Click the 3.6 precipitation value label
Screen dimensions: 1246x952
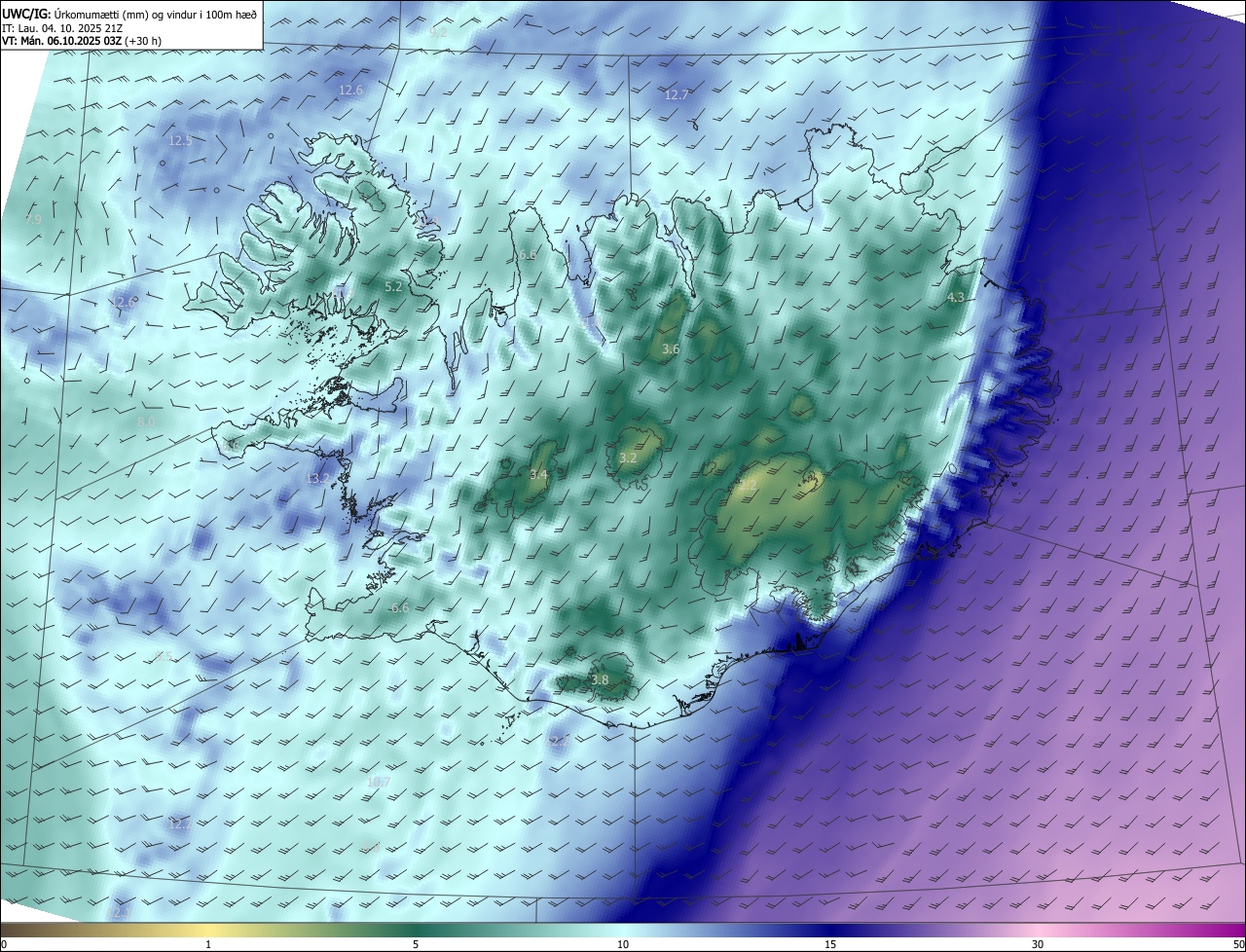[671, 348]
